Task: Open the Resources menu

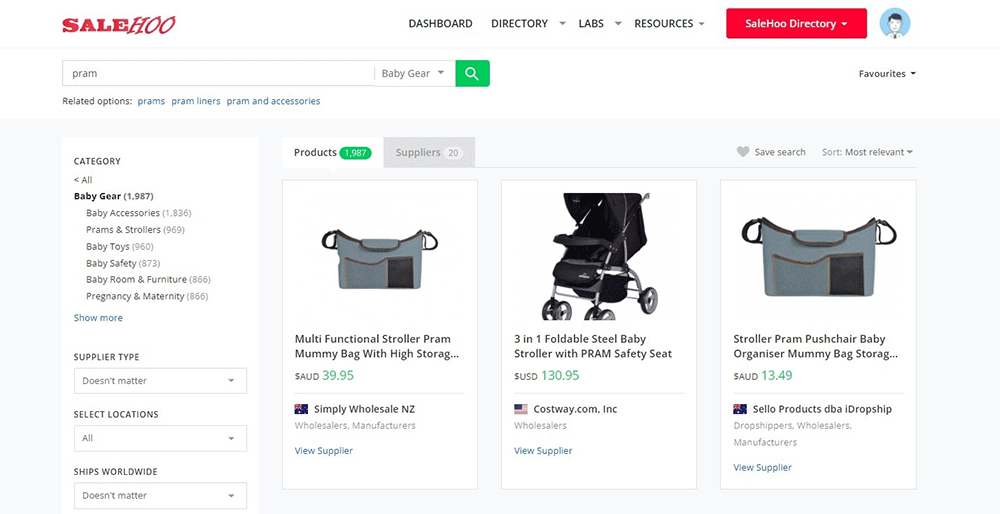Action: pos(669,23)
